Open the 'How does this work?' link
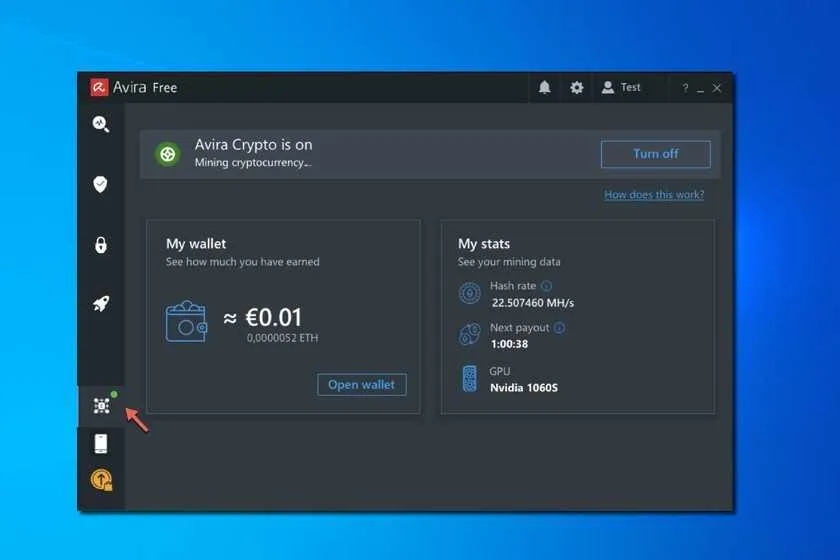The width and height of the screenshot is (840, 560). point(654,195)
